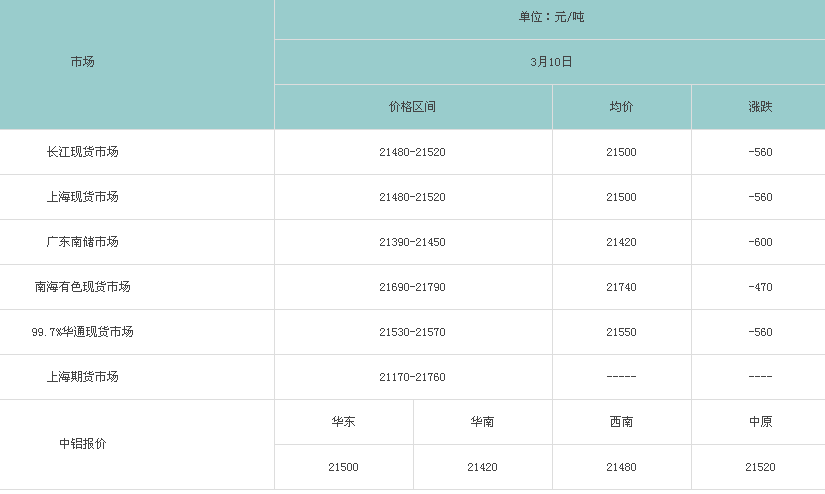Select the 99.7%华通现货市场 row label

point(83,332)
